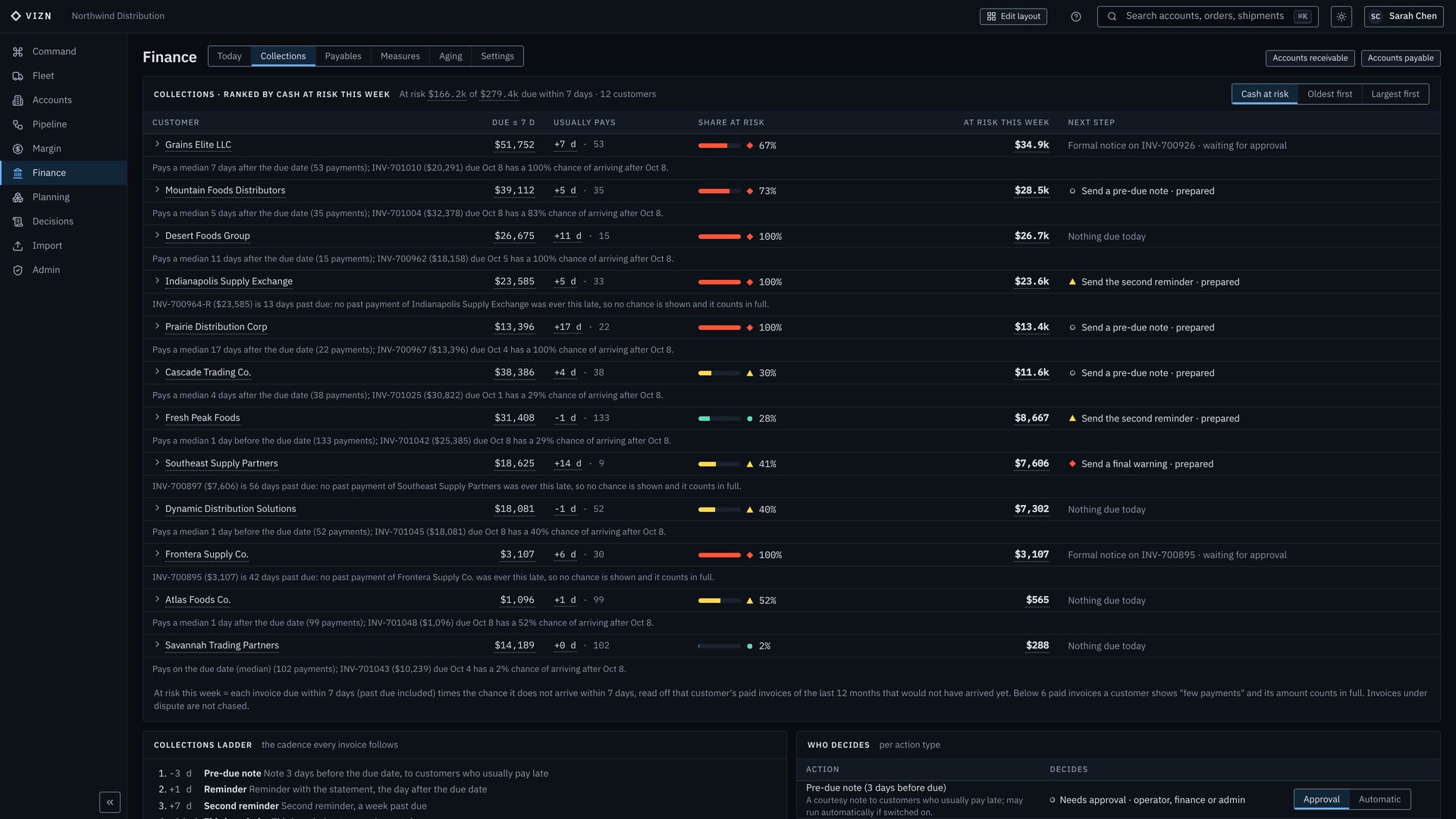Screen dimensions: 1456x819
Task: Click the SC user avatar
Action: click(x=1375, y=16)
